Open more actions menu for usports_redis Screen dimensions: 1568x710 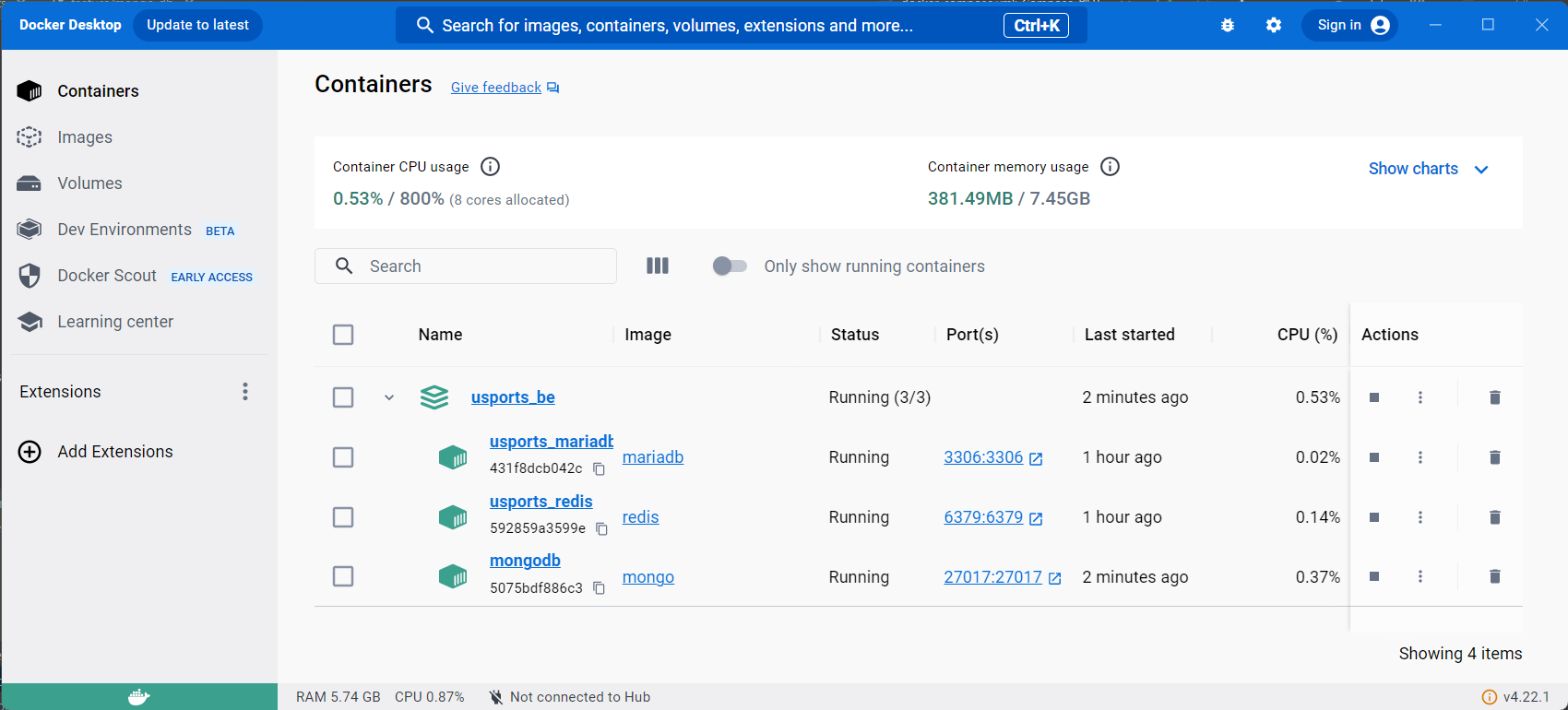point(1420,517)
